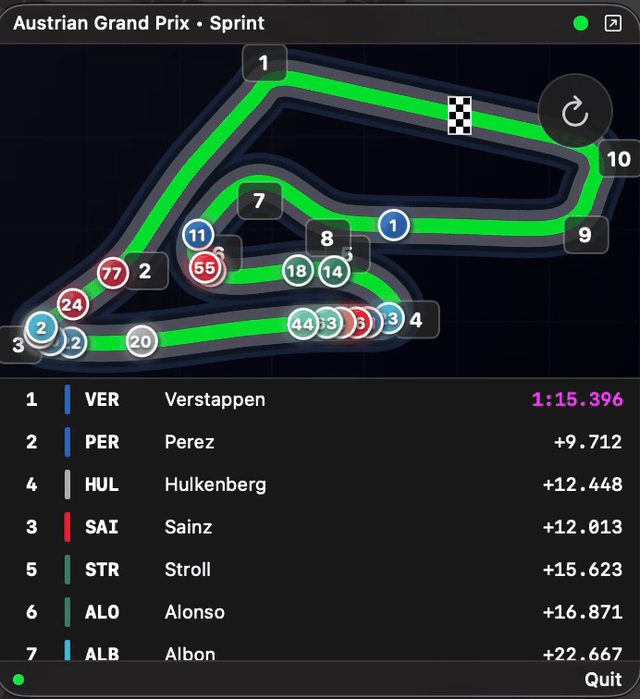640x699 pixels.
Task: Click the checkered finish line flag
Action: [x=459, y=115]
